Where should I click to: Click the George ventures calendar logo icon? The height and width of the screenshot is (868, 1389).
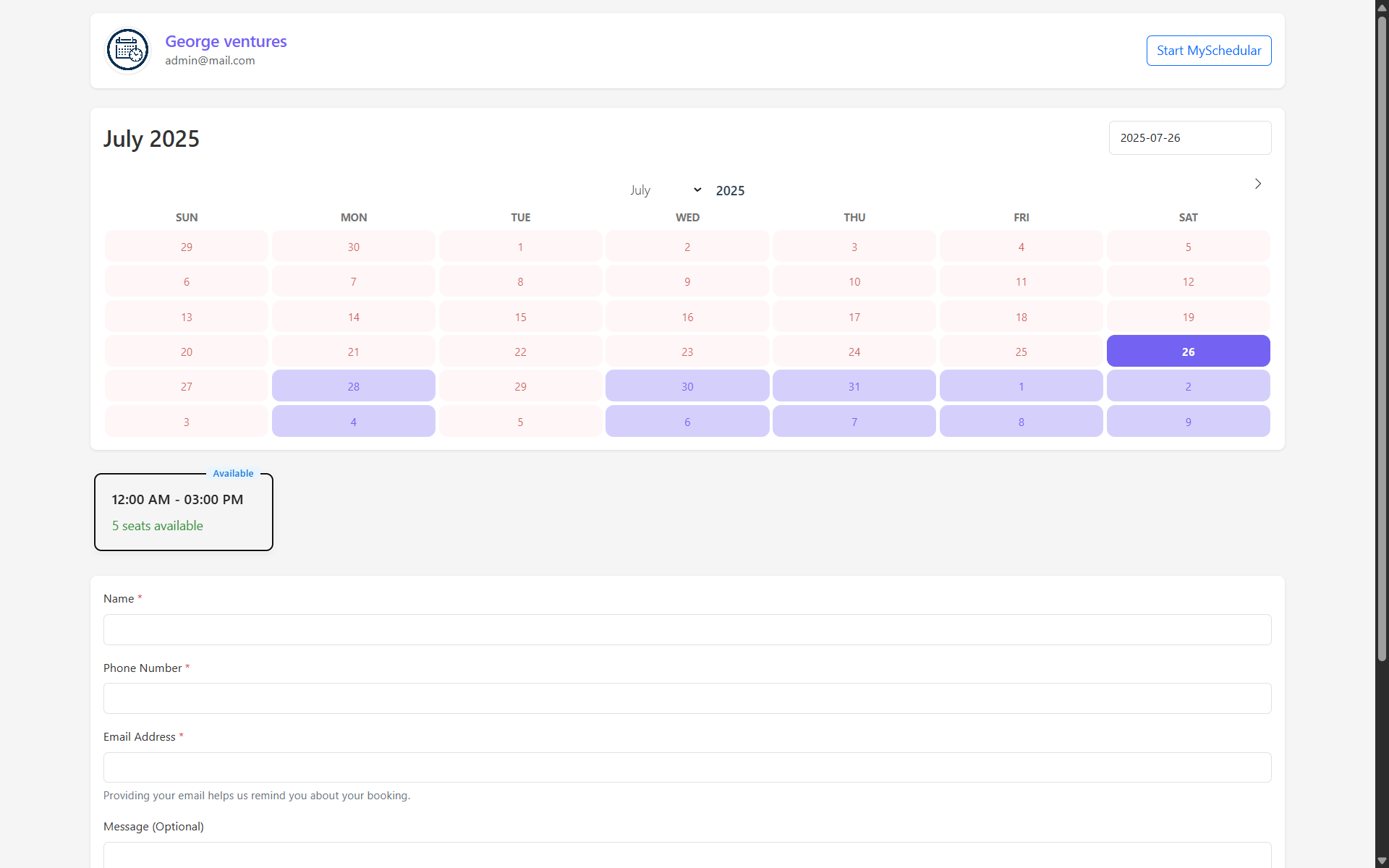pyautogui.click(x=127, y=50)
